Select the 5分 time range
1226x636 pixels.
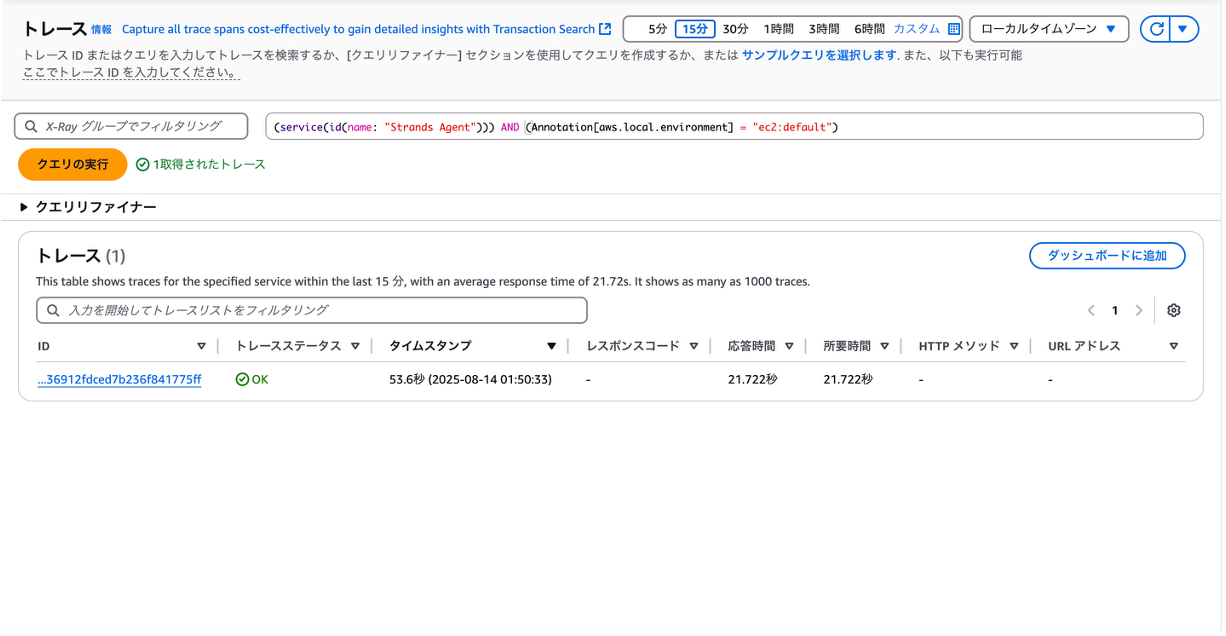point(657,29)
